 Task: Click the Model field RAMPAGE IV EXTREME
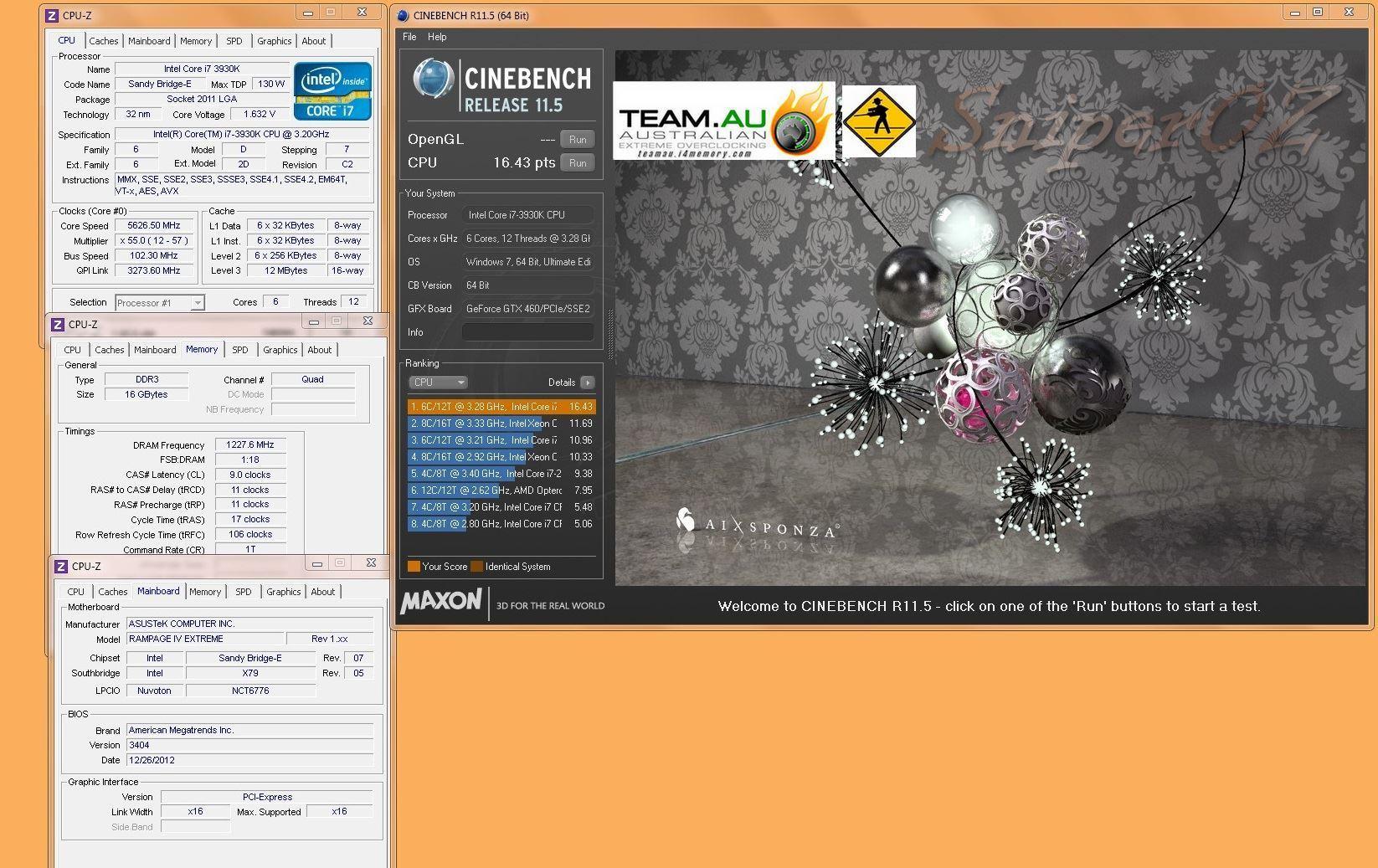tap(205, 639)
